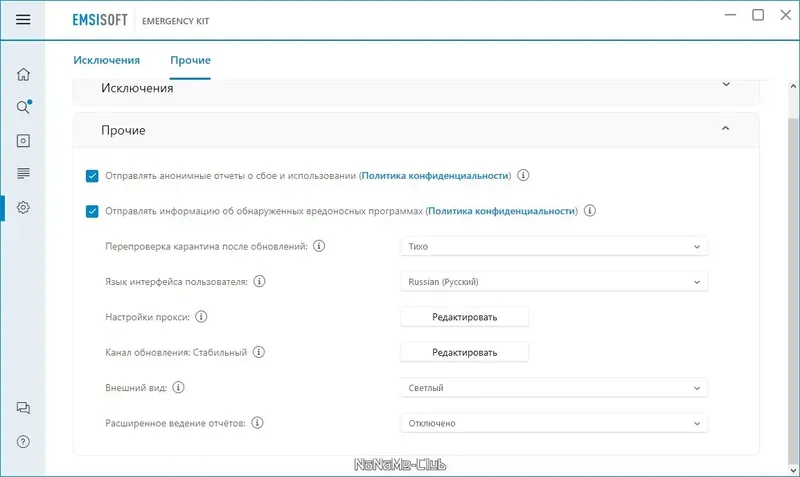This screenshot has width=800, height=477.
Task: Switch to the Исключения tab
Action: click(x=106, y=61)
